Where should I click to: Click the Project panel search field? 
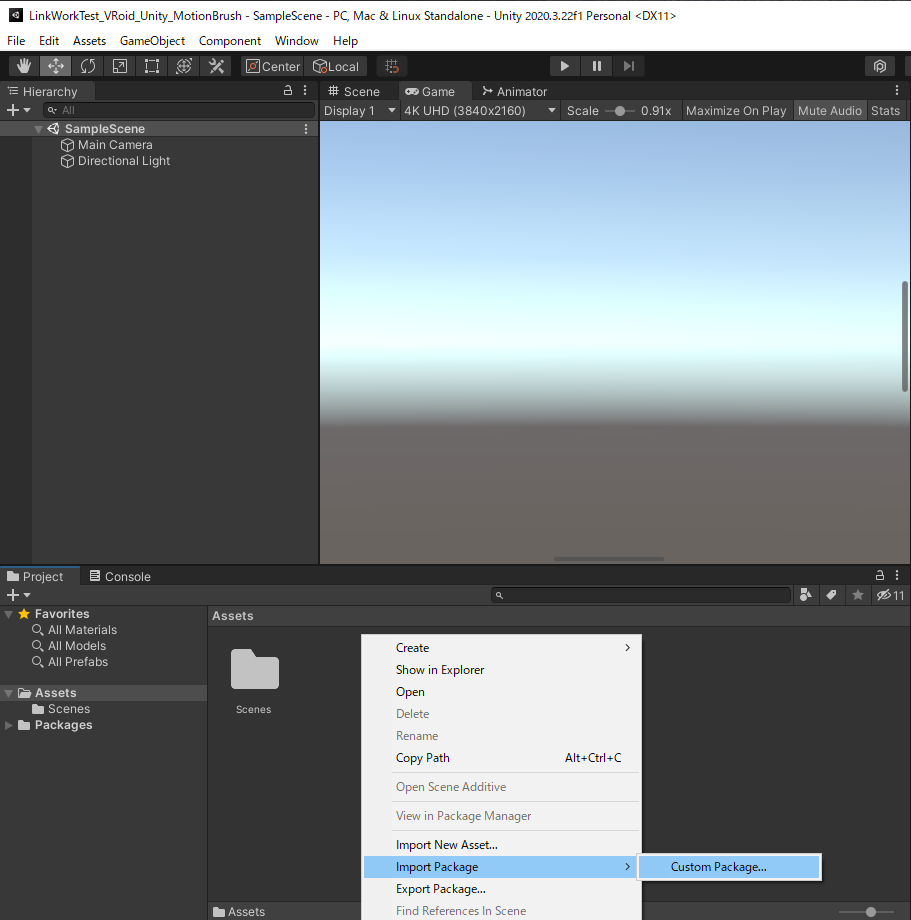click(640, 595)
